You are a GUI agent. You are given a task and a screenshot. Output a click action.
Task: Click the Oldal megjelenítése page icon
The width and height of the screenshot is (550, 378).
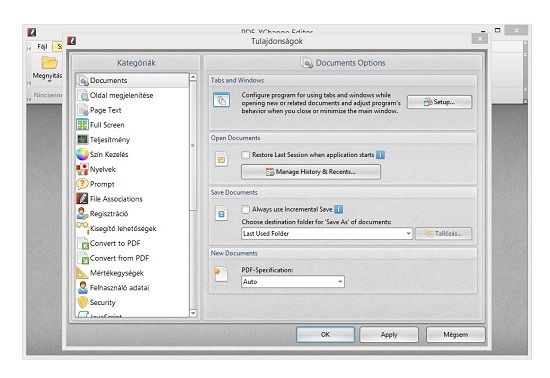(83, 95)
